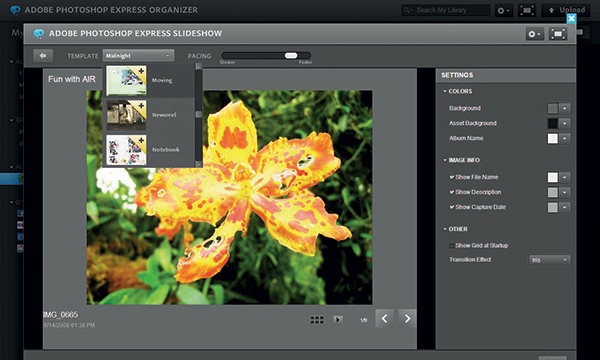The image size is (600, 360).
Task: Click the Album Name color swatch
Action: (553, 138)
